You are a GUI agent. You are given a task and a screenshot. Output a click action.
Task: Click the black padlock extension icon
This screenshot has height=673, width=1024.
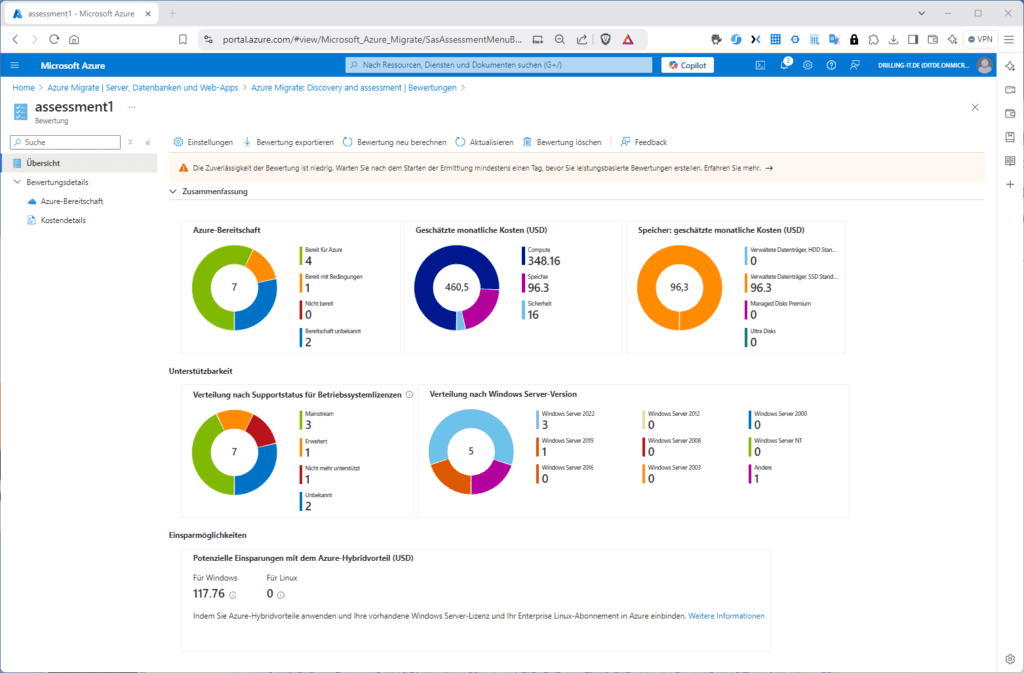tap(854, 39)
